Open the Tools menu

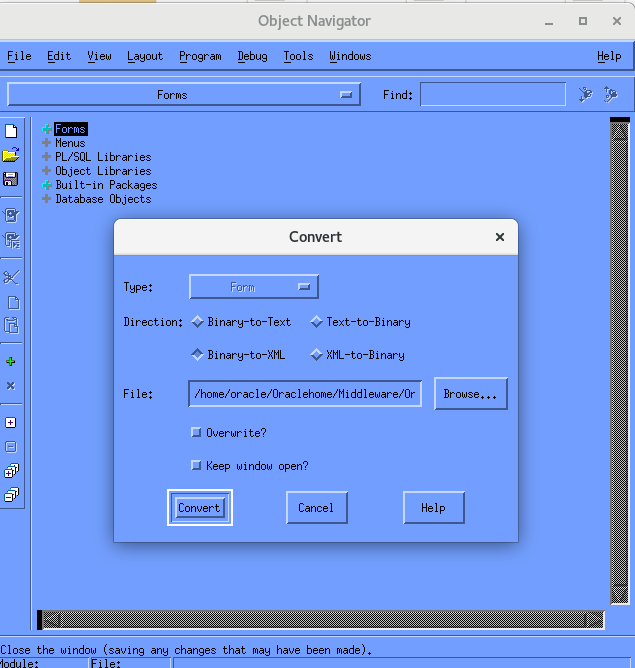298,56
